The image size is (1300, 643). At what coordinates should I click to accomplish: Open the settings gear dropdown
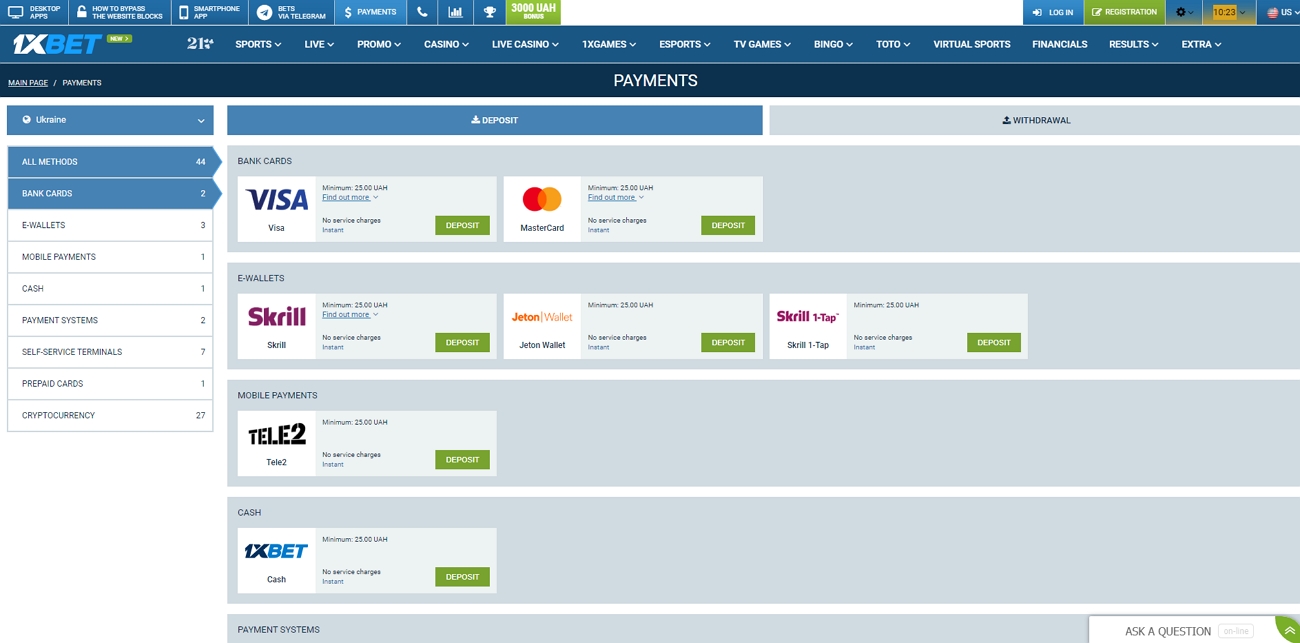pyautogui.click(x=1184, y=12)
